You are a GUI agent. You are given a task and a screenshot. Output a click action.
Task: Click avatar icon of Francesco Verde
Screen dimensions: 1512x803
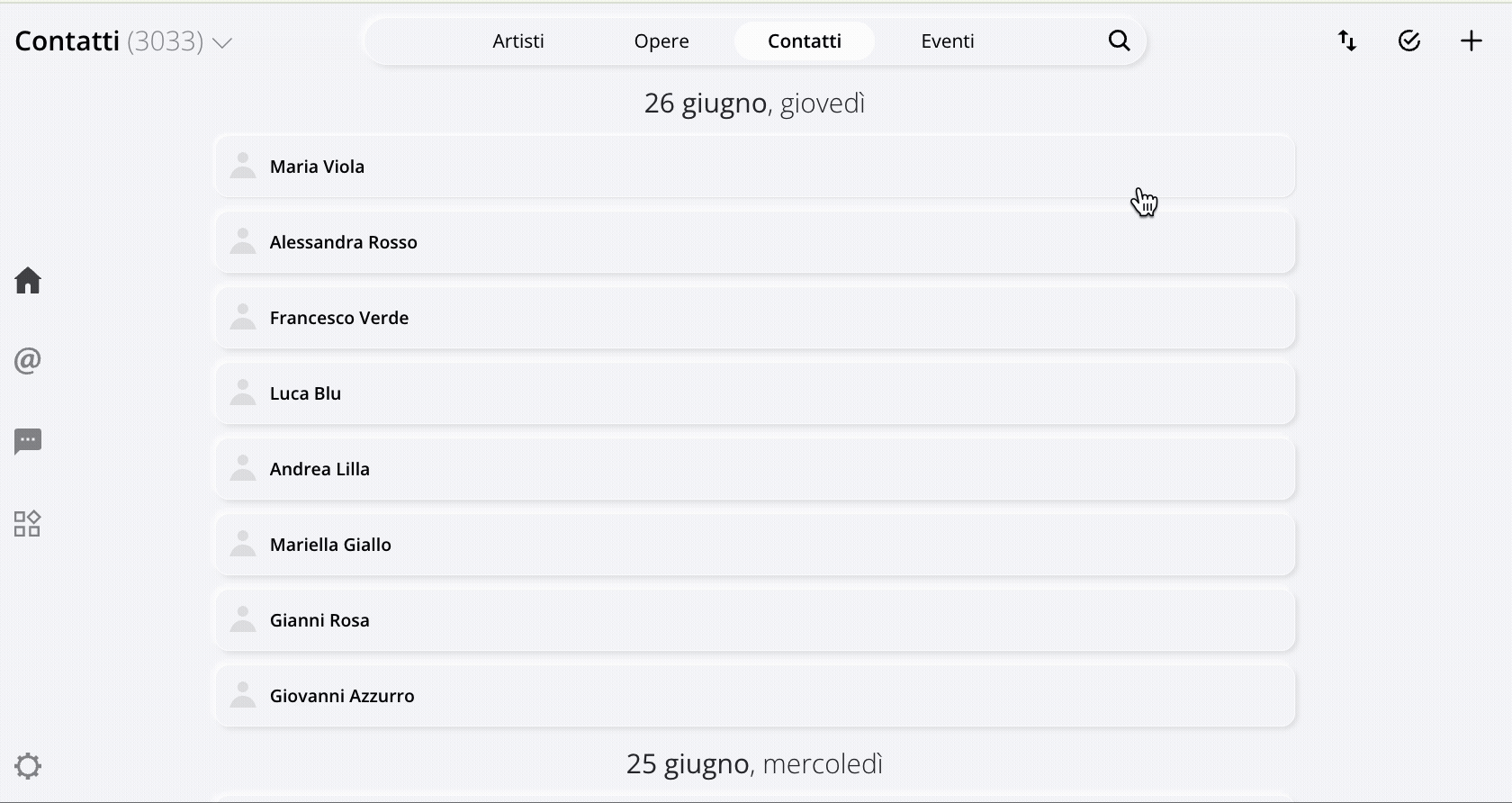[x=243, y=317]
